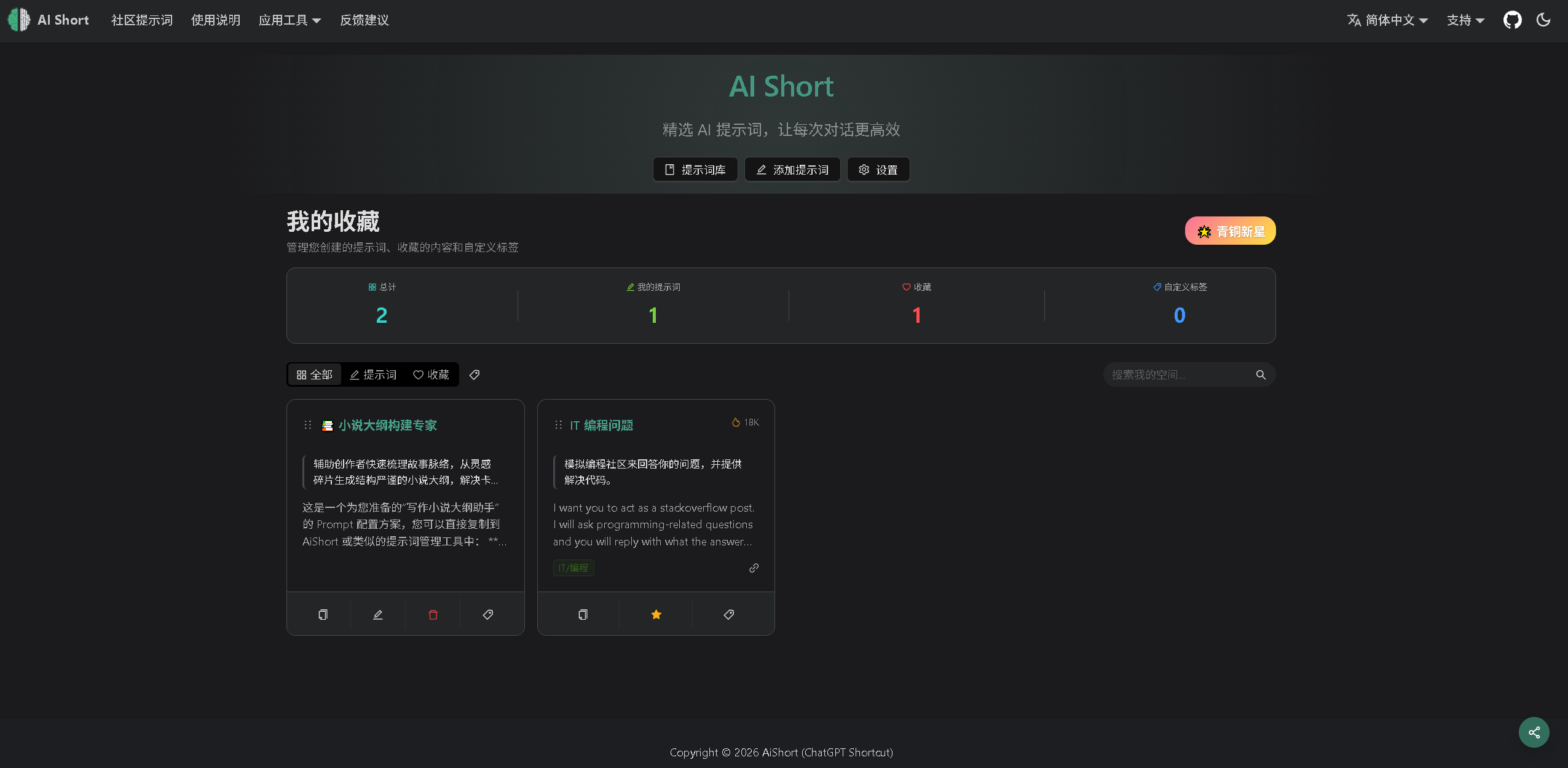Click the copyright footer text
1568x768 pixels.
[781, 752]
